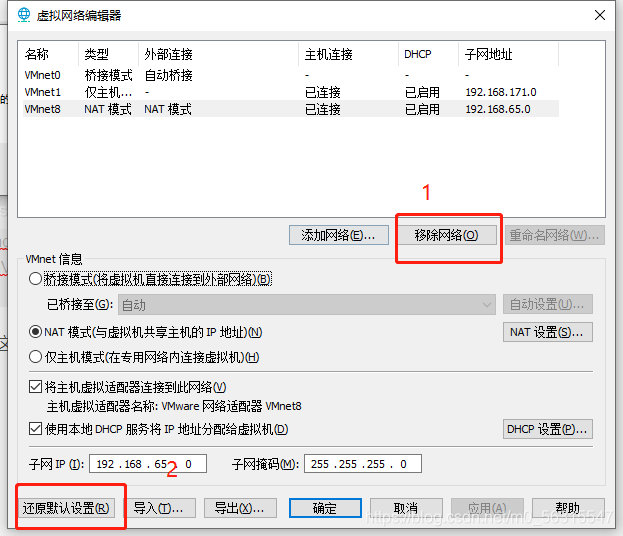Select the 仅主机模式 radio button
This screenshot has width=623, height=536.
coord(35,357)
